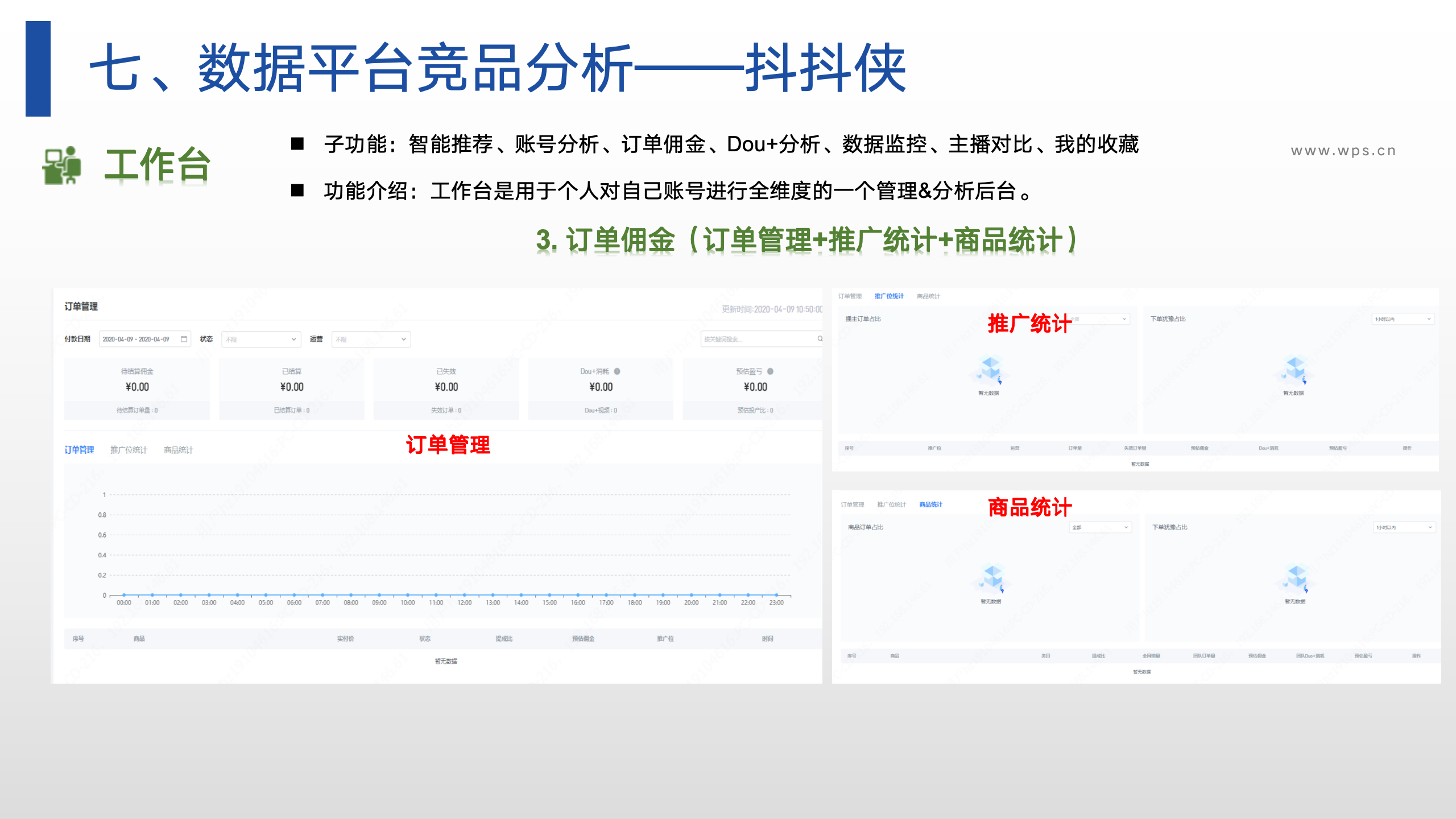
Task: Click empty-data box icon under 商品订单占比
Action: coord(991,578)
